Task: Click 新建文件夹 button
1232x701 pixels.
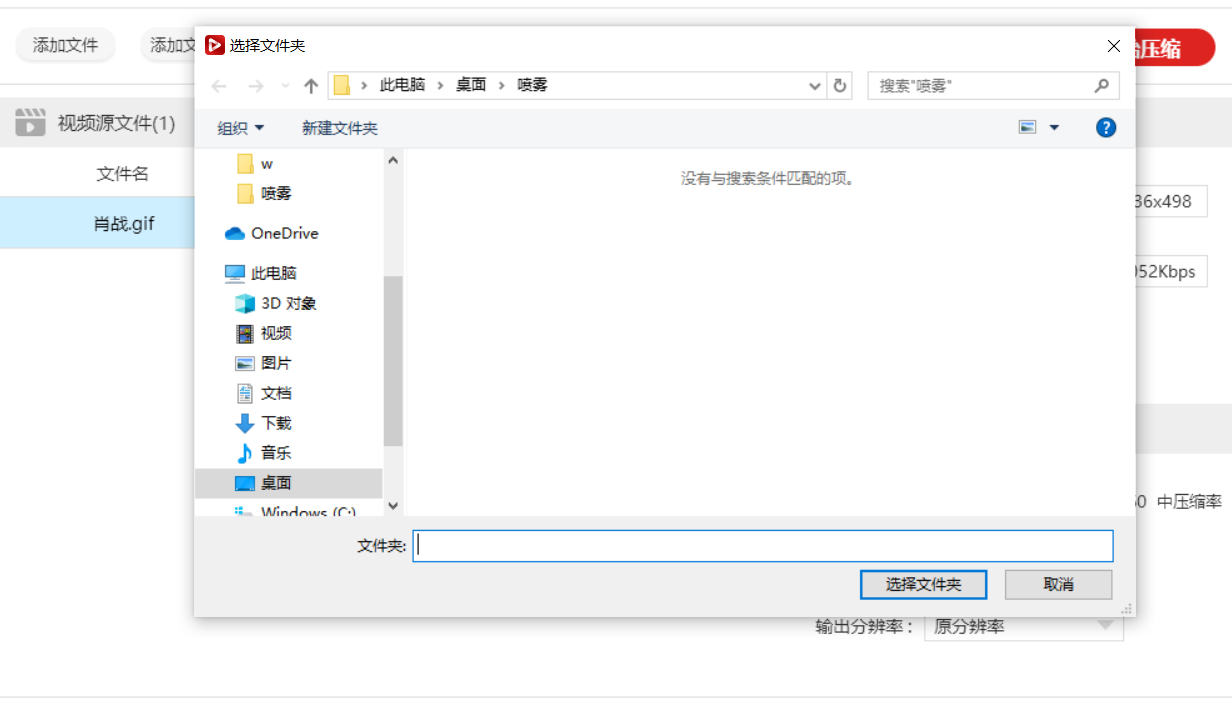Action: [x=340, y=128]
